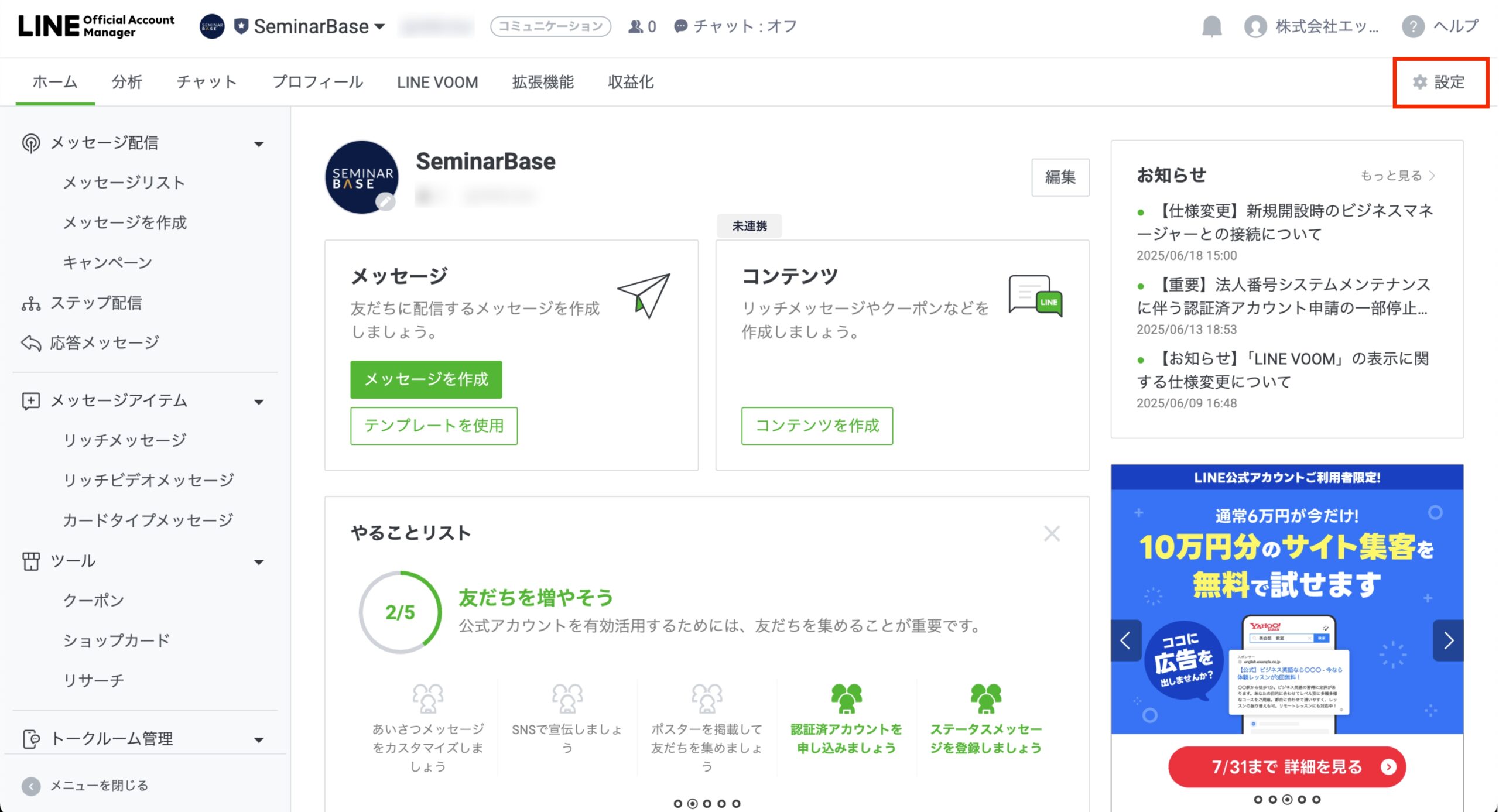Click the notification bell icon

point(1211,27)
